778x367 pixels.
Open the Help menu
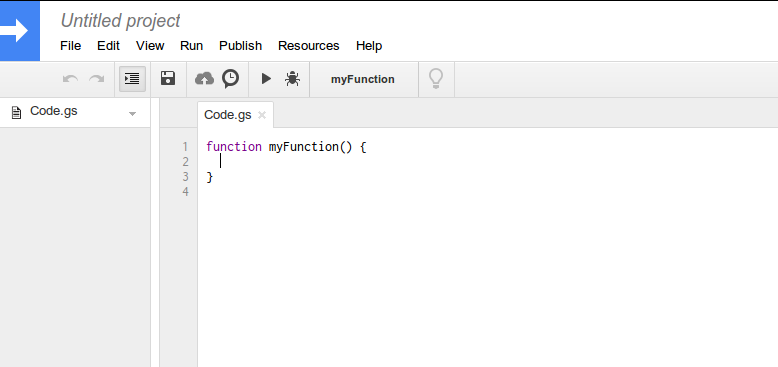point(369,46)
